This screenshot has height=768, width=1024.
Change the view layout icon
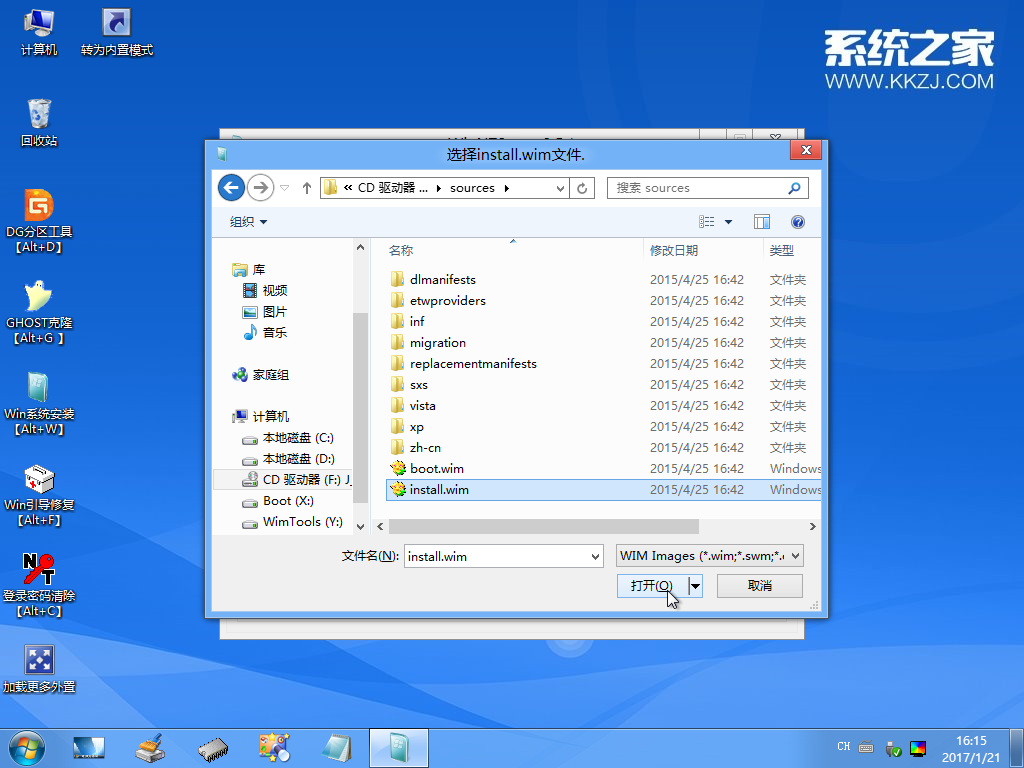click(x=707, y=221)
